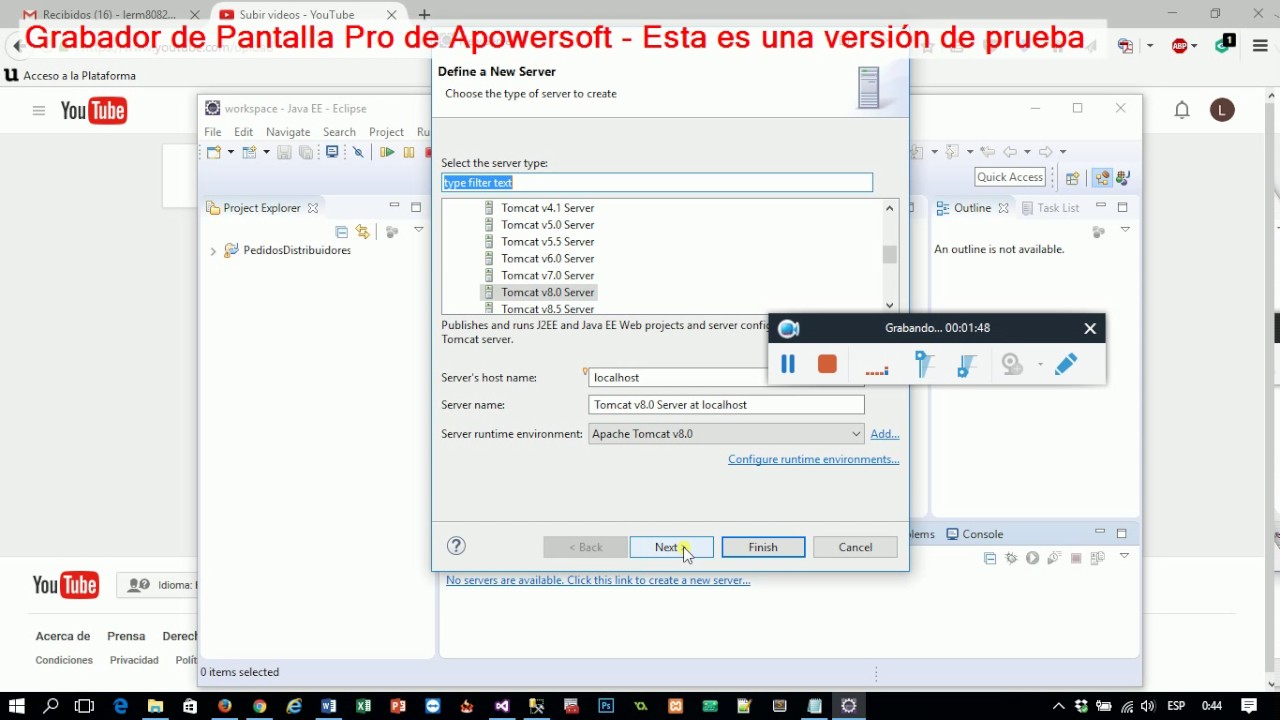Select Tomcat v4.1 Server entry
Image resolution: width=1280 pixels, height=720 pixels.
[x=547, y=208]
